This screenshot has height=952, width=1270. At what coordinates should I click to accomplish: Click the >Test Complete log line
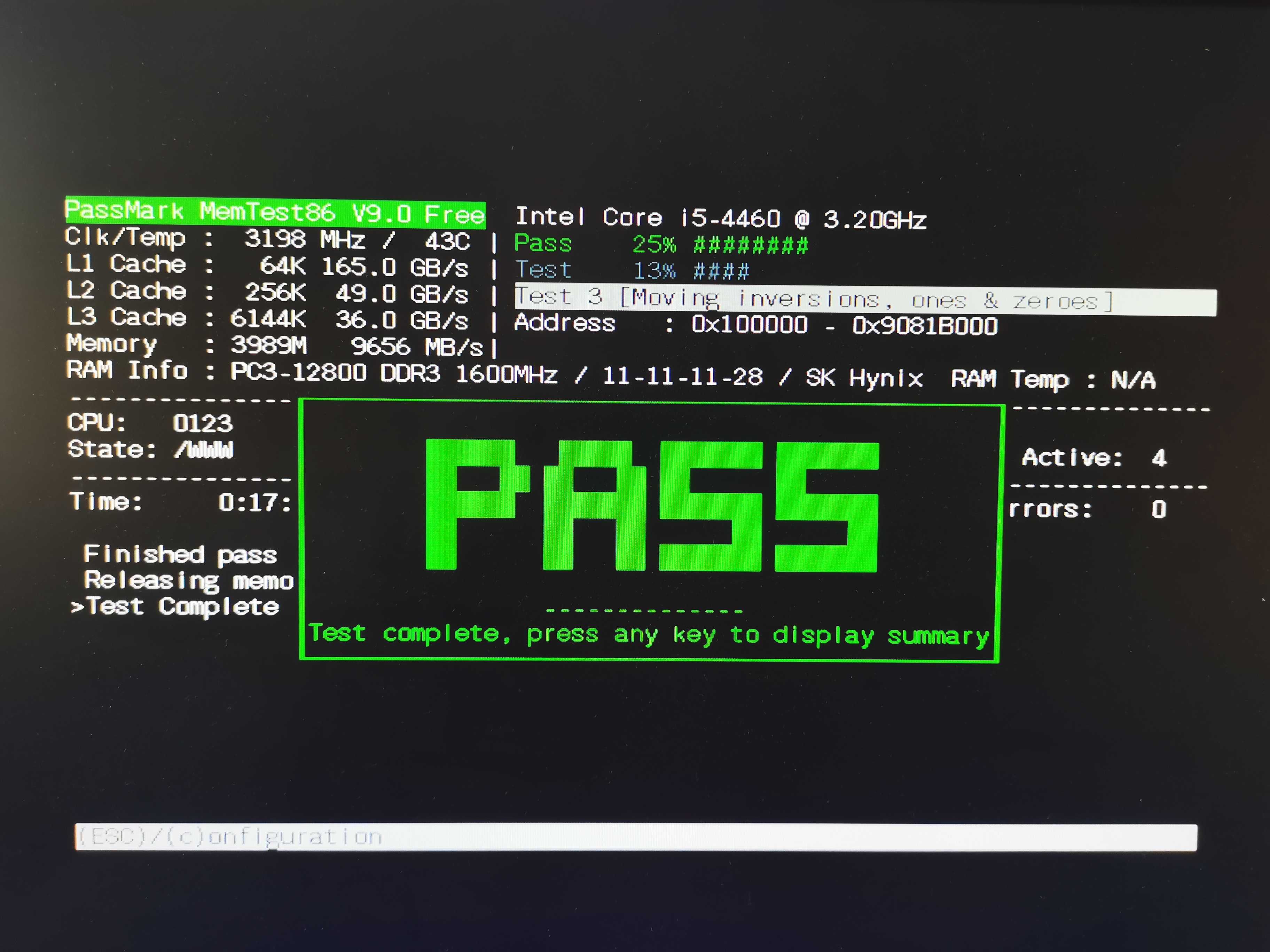pos(174,606)
